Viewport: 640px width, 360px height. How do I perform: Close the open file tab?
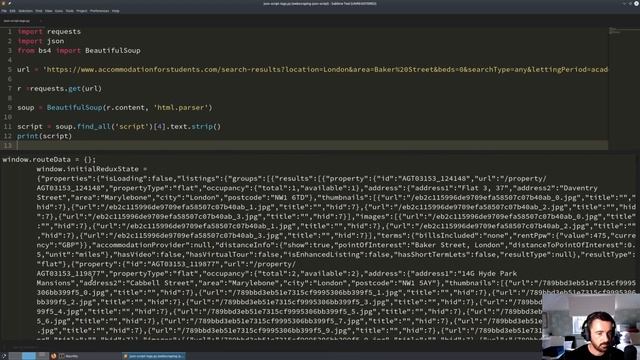[x=41, y=21]
